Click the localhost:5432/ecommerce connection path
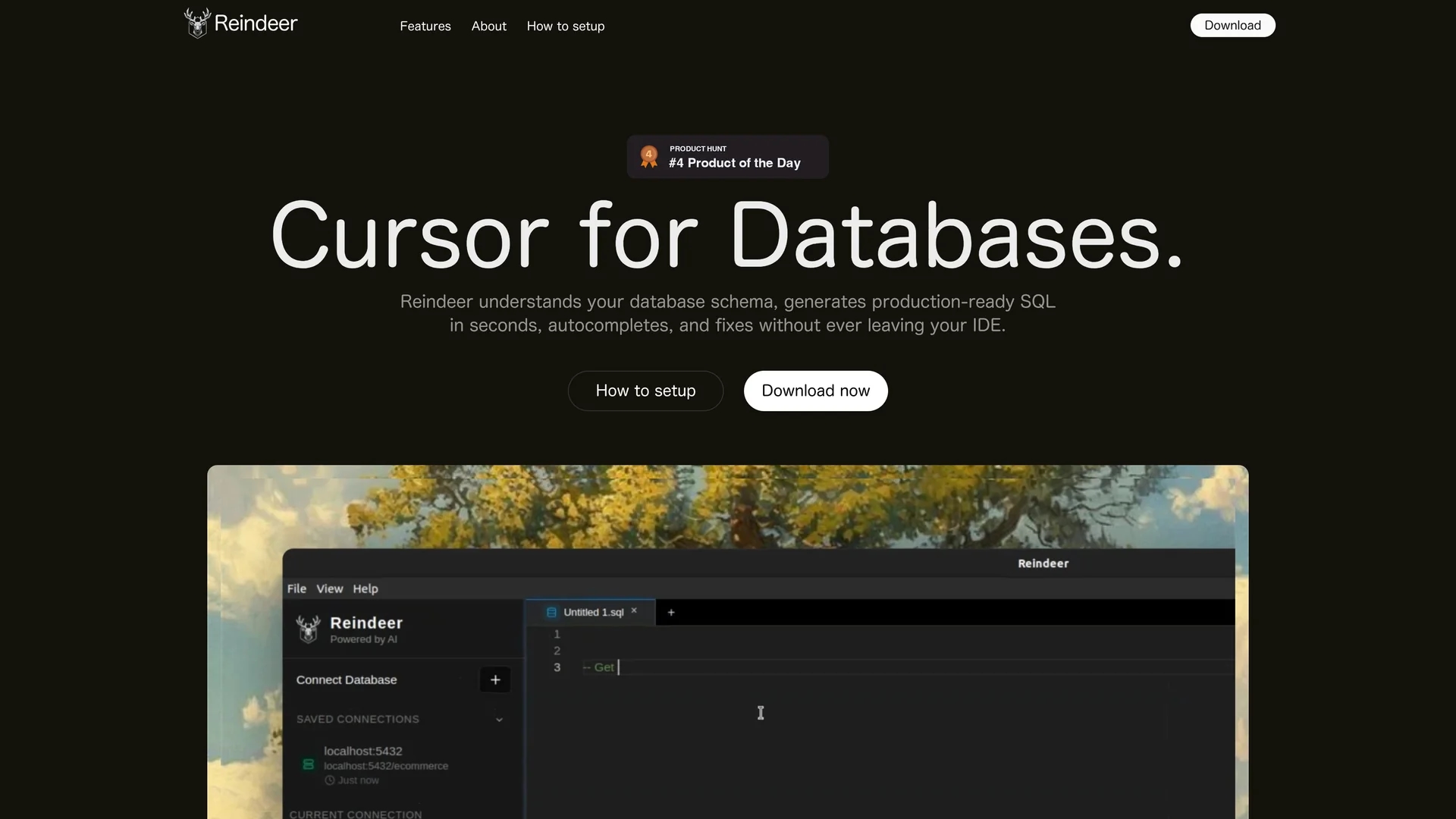Image resolution: width=1456 pixels, height=819 pixels. [386, 766]
